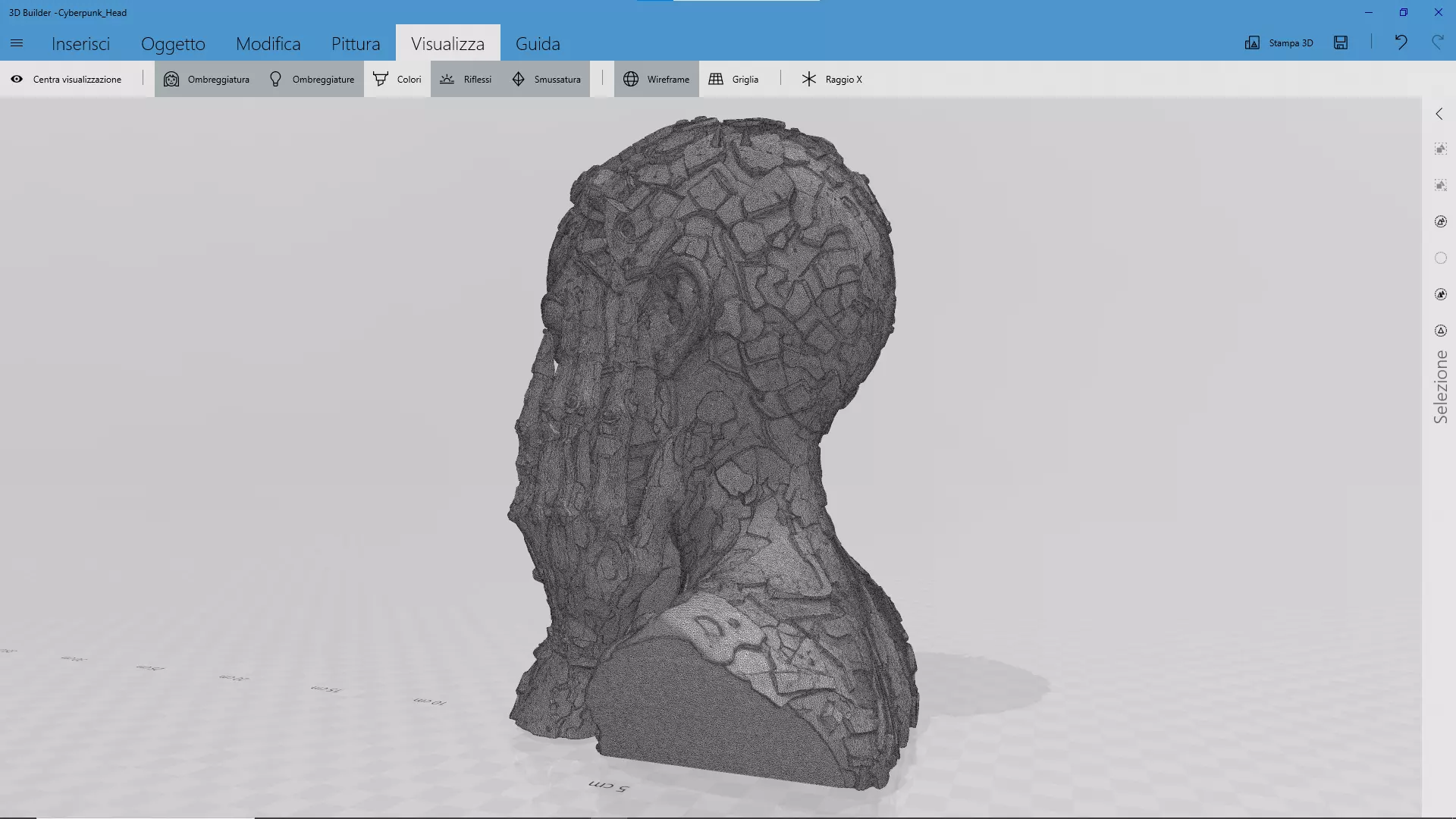The image size is (1456, 819).
Task: Open the hamburger menu
Action: coord(17,43)
